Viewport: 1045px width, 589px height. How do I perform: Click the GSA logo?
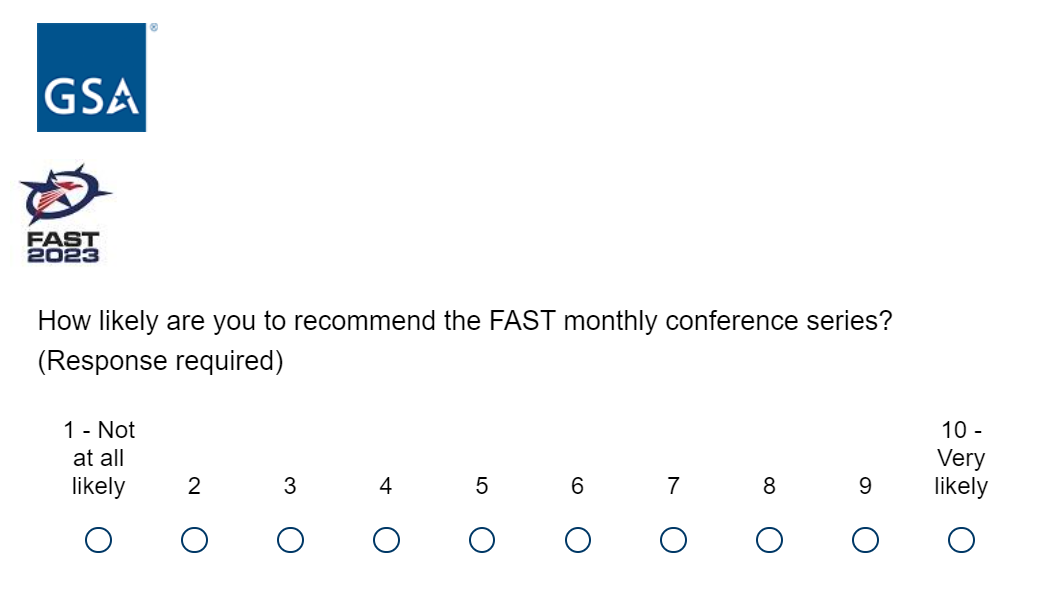point(91,77)
